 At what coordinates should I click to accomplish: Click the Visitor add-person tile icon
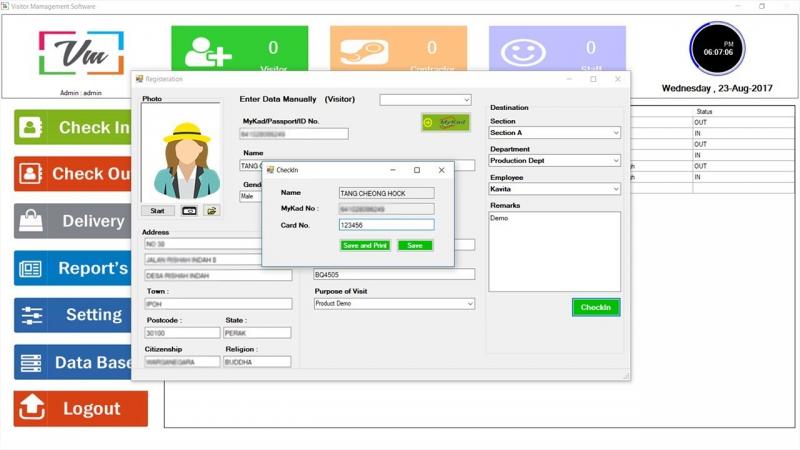click(x=208, y=52)
